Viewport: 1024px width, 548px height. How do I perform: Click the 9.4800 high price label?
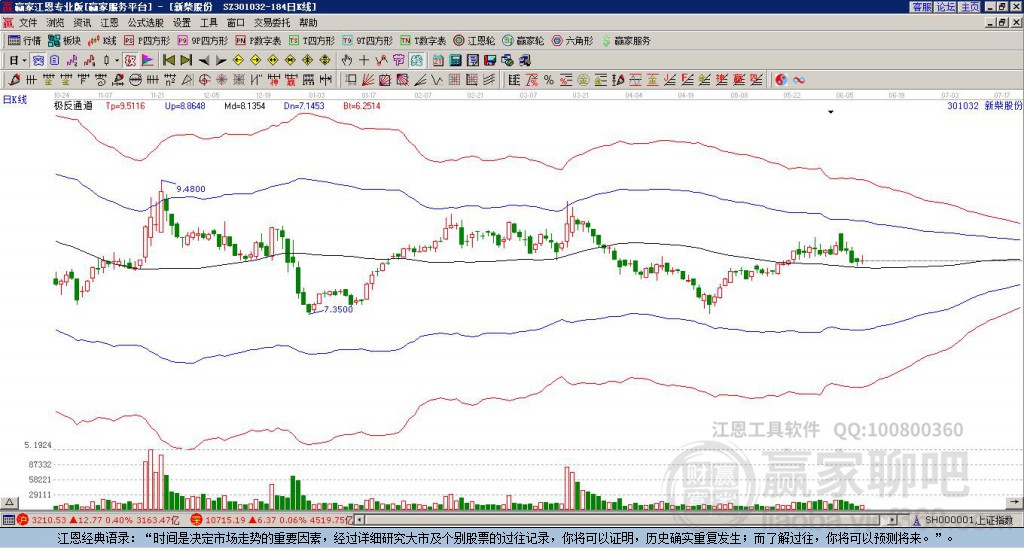point(191,189)
